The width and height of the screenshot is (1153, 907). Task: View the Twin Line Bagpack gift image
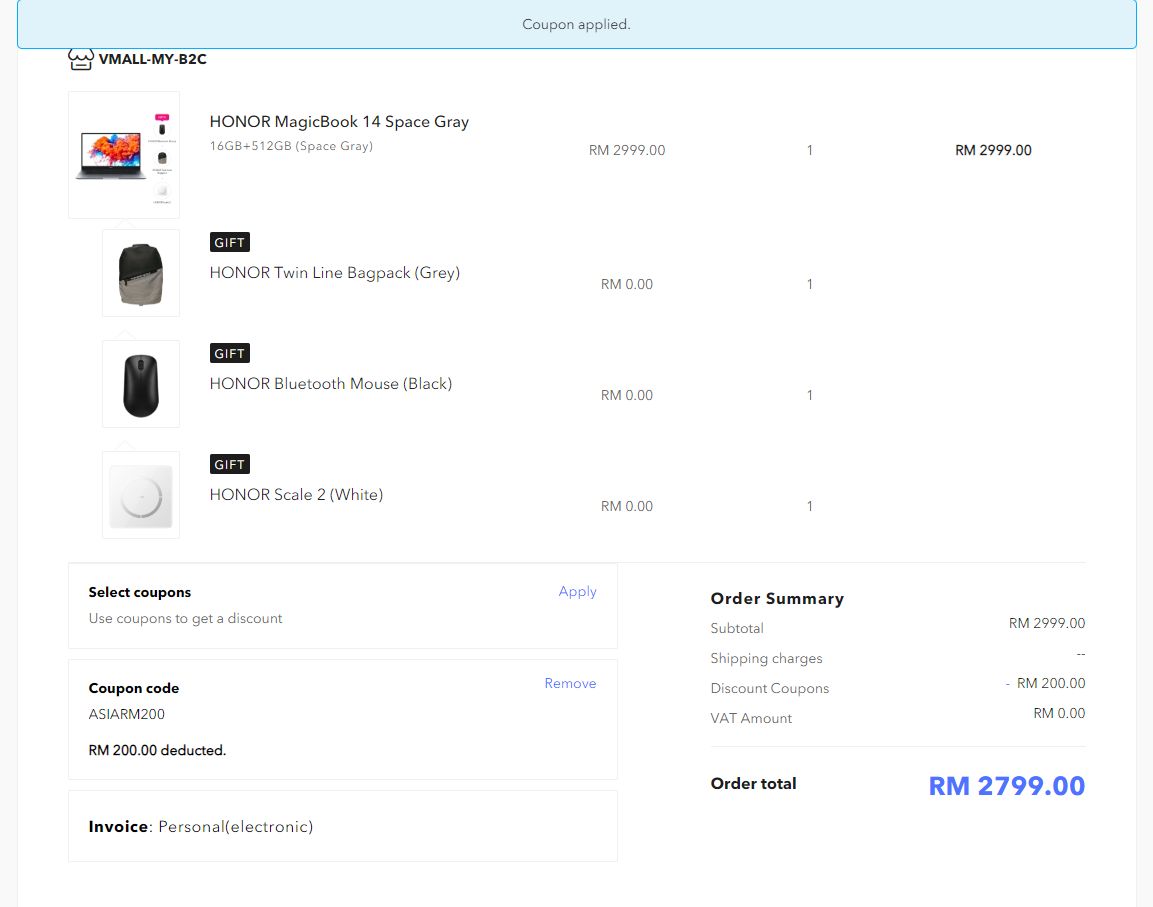[141, 273]
